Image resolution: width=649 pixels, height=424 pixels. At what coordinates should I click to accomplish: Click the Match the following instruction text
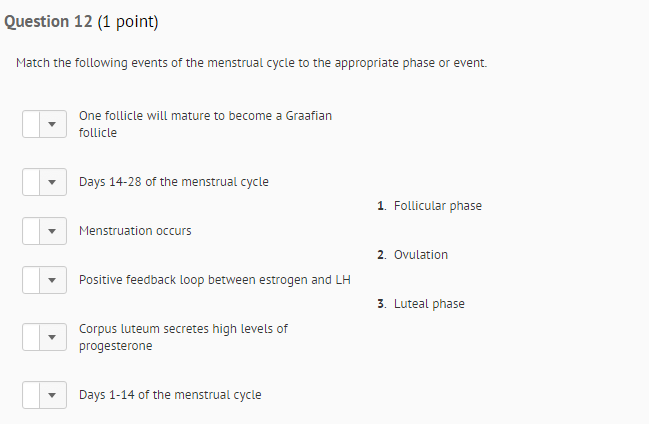(x=251, y=63)
